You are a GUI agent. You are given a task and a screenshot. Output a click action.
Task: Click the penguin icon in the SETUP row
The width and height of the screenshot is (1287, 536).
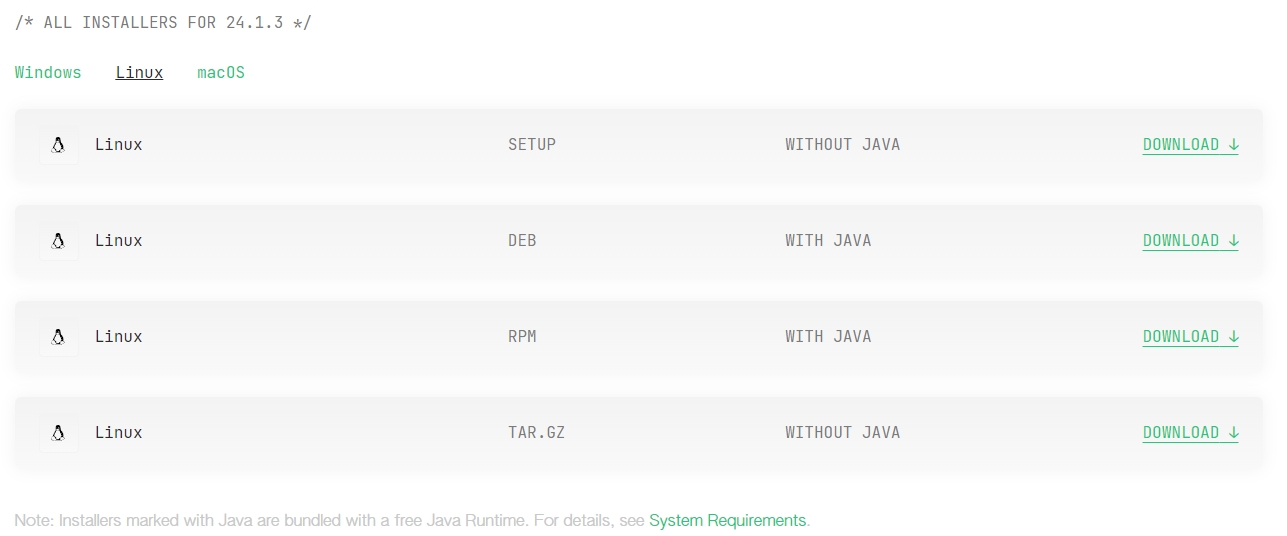[x=58, y=145]
